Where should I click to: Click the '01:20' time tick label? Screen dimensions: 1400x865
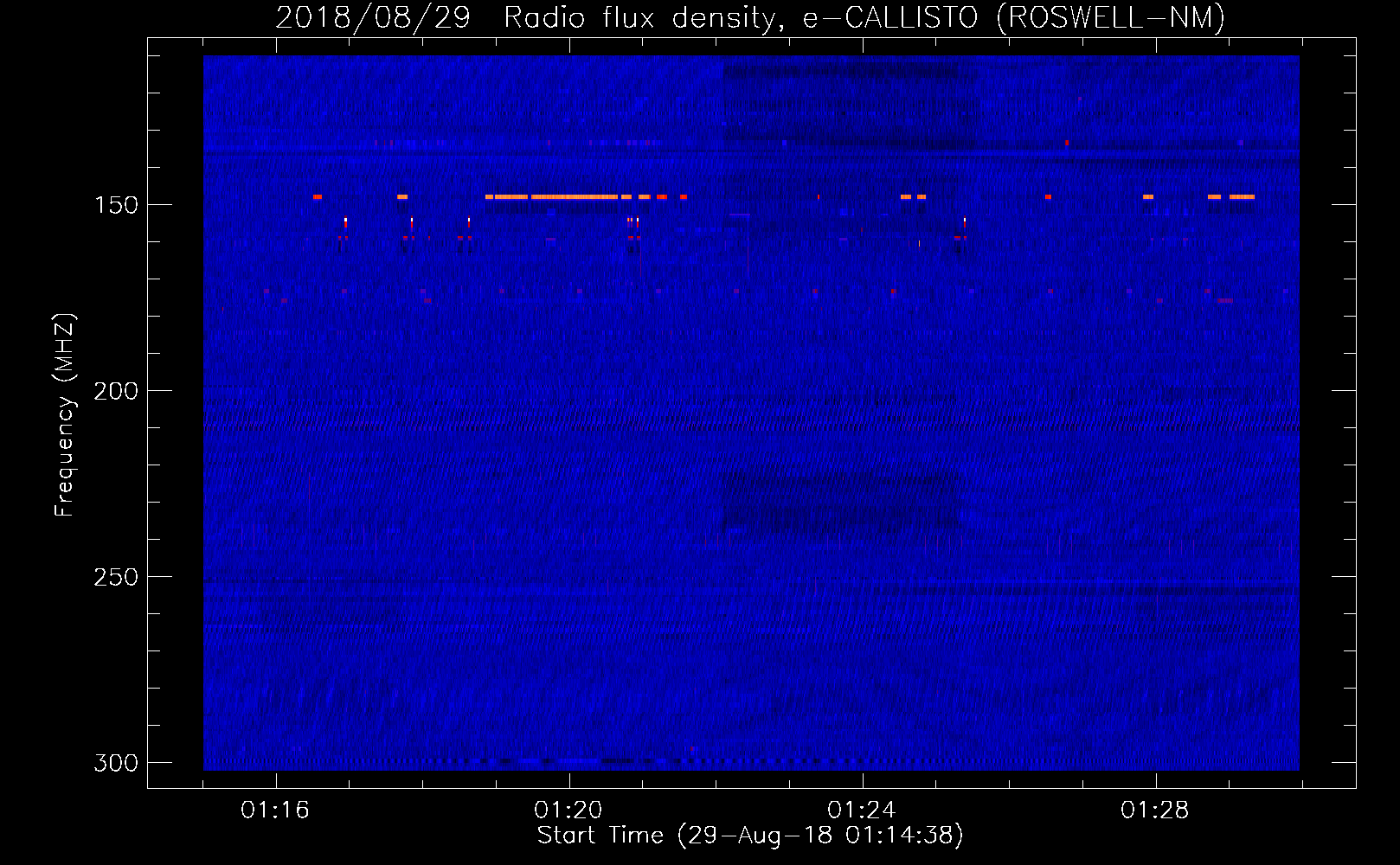tap(568, 811)
